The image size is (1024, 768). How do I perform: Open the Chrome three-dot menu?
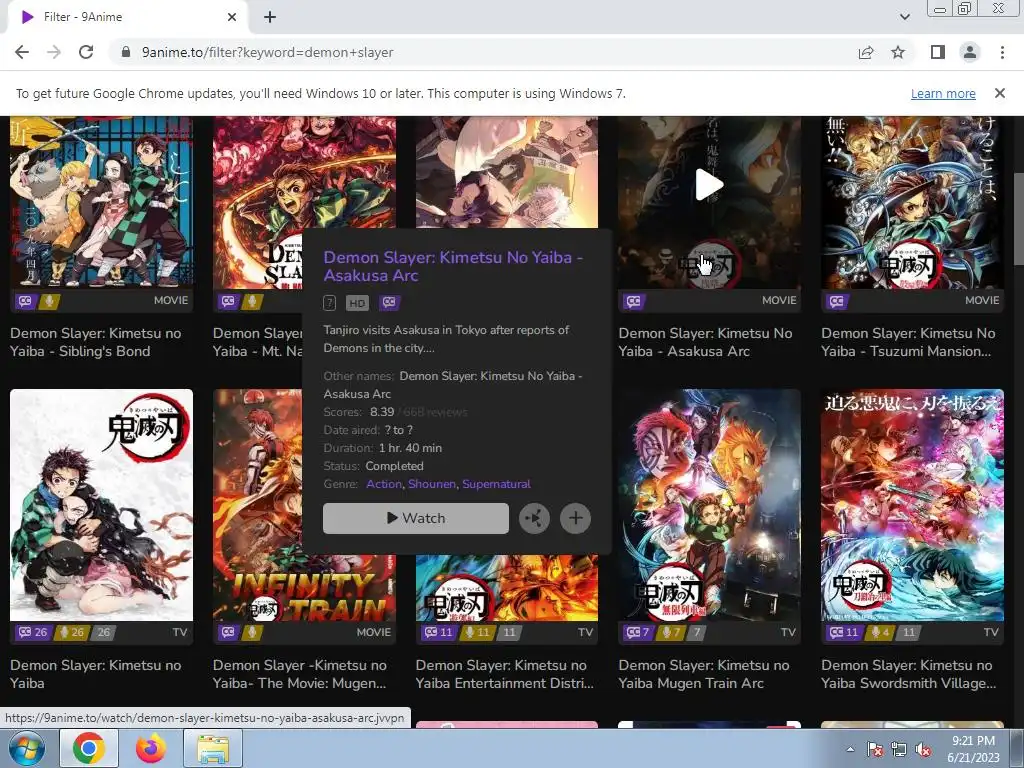click(x=1002, y=52)
